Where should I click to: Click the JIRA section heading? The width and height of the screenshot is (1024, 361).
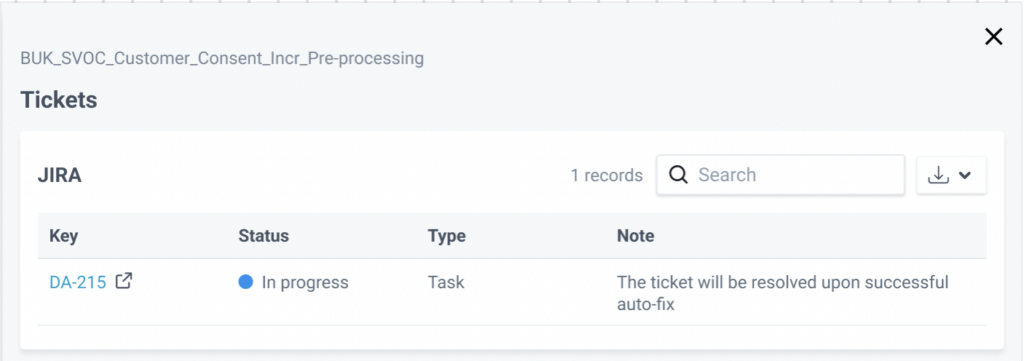tap(60, 175)
